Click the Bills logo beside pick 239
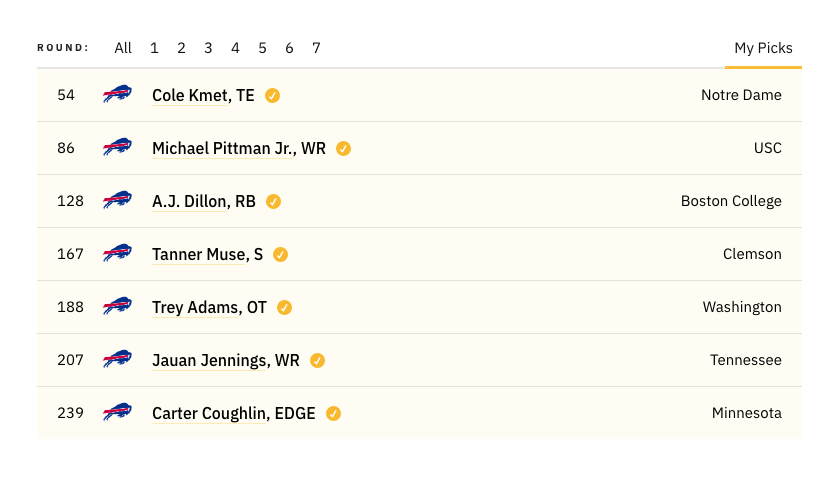 117,413
